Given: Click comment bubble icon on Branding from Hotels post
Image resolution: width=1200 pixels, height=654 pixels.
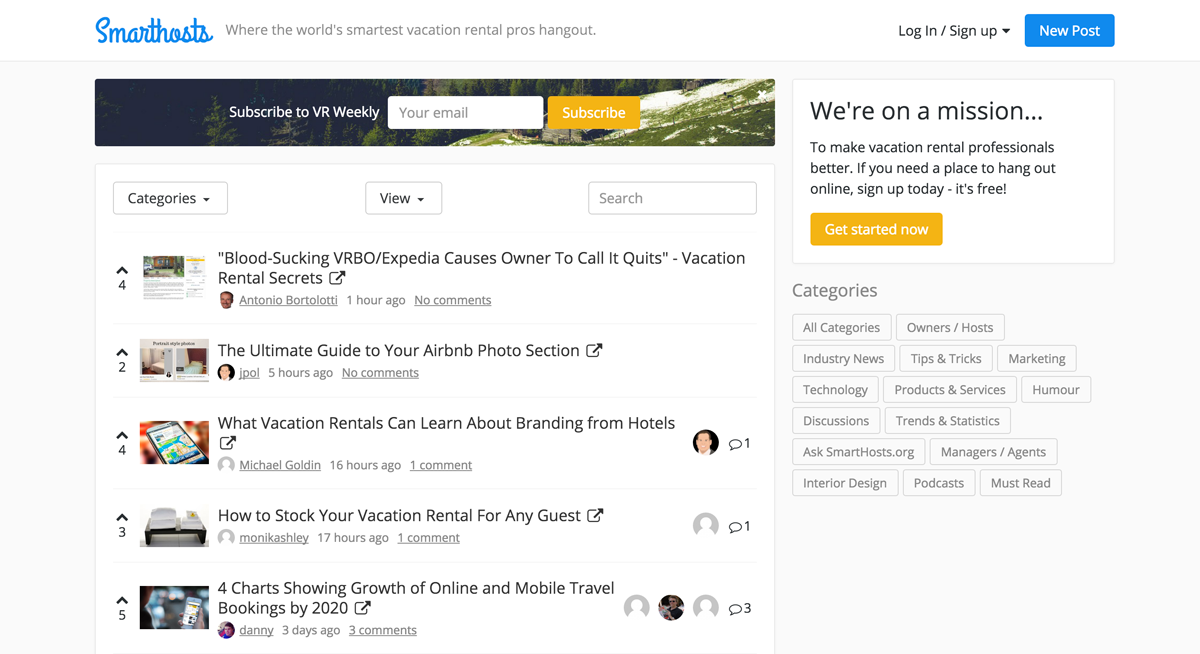Looking at the screenshot, I should coord(735,444).
